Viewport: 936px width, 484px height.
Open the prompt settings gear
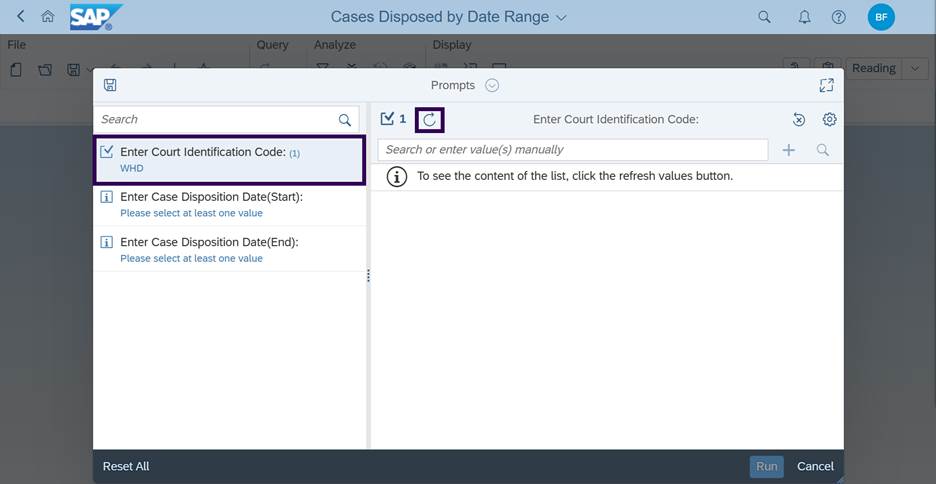830,120
